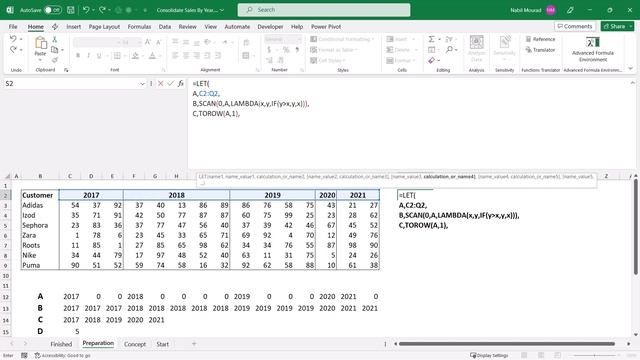Add a new sheet with plus icon

point(194,344)
